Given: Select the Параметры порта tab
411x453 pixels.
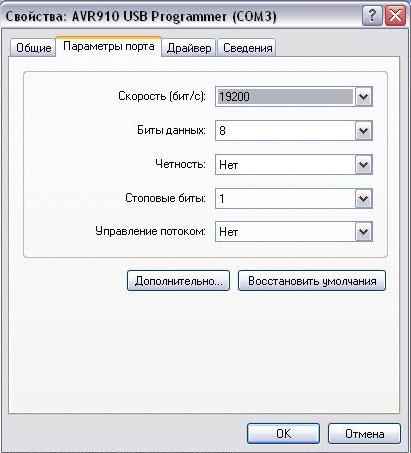Looking at the screenshot, I should pyautogui.click(x=109, y=46).
